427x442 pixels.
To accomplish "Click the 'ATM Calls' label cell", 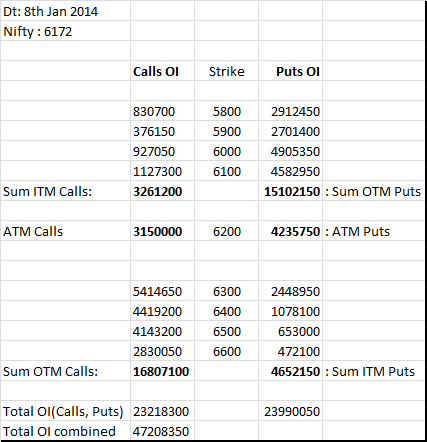I will [x=65, y=231].
